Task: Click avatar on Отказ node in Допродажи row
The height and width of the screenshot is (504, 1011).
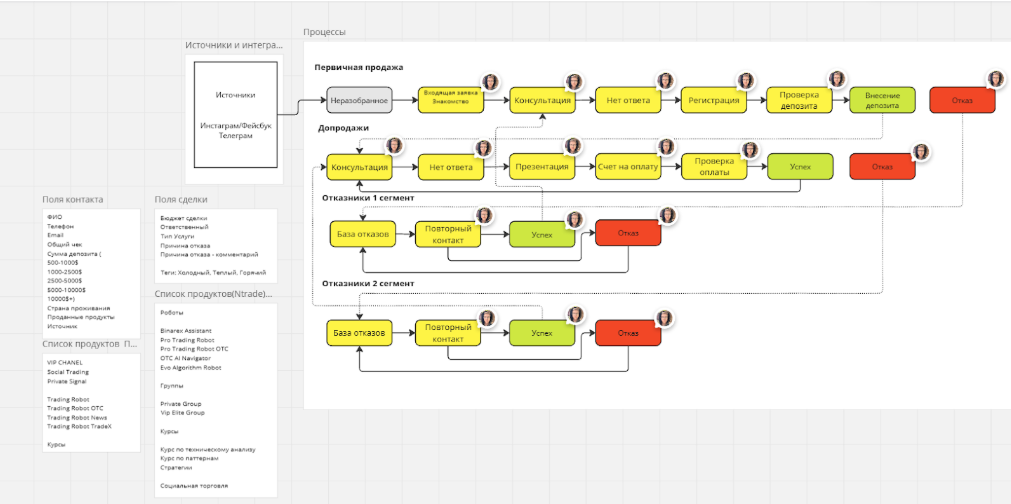Action: coord(921,152)
